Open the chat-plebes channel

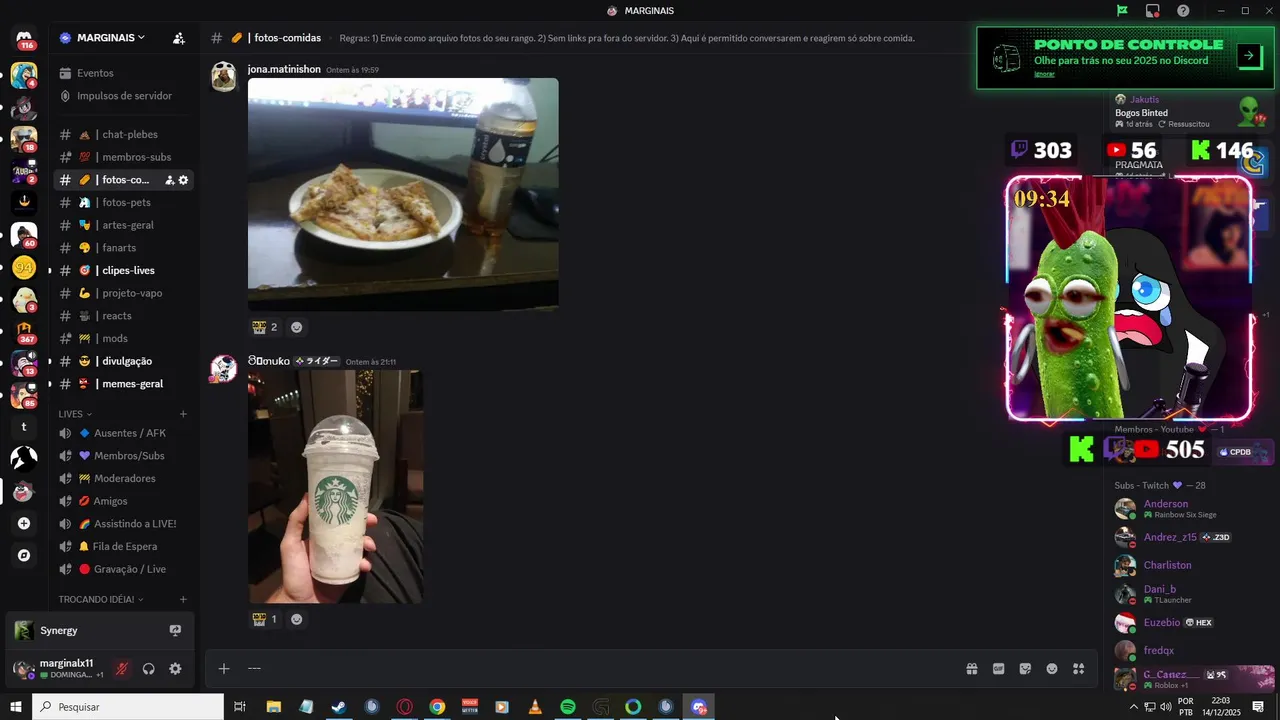click(122, 135)
